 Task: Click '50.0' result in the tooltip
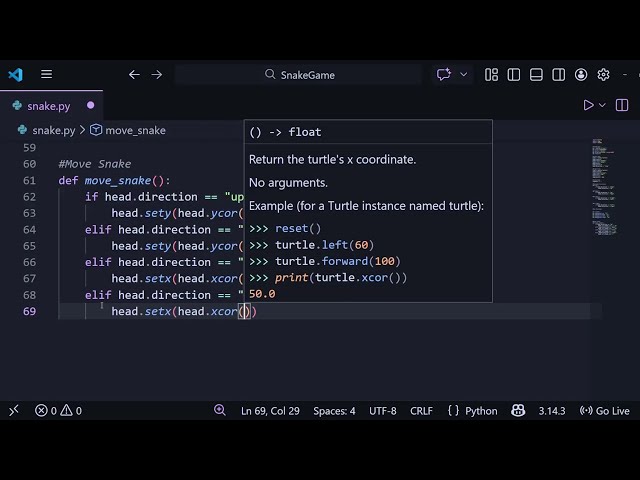click(x=262, y=294)
